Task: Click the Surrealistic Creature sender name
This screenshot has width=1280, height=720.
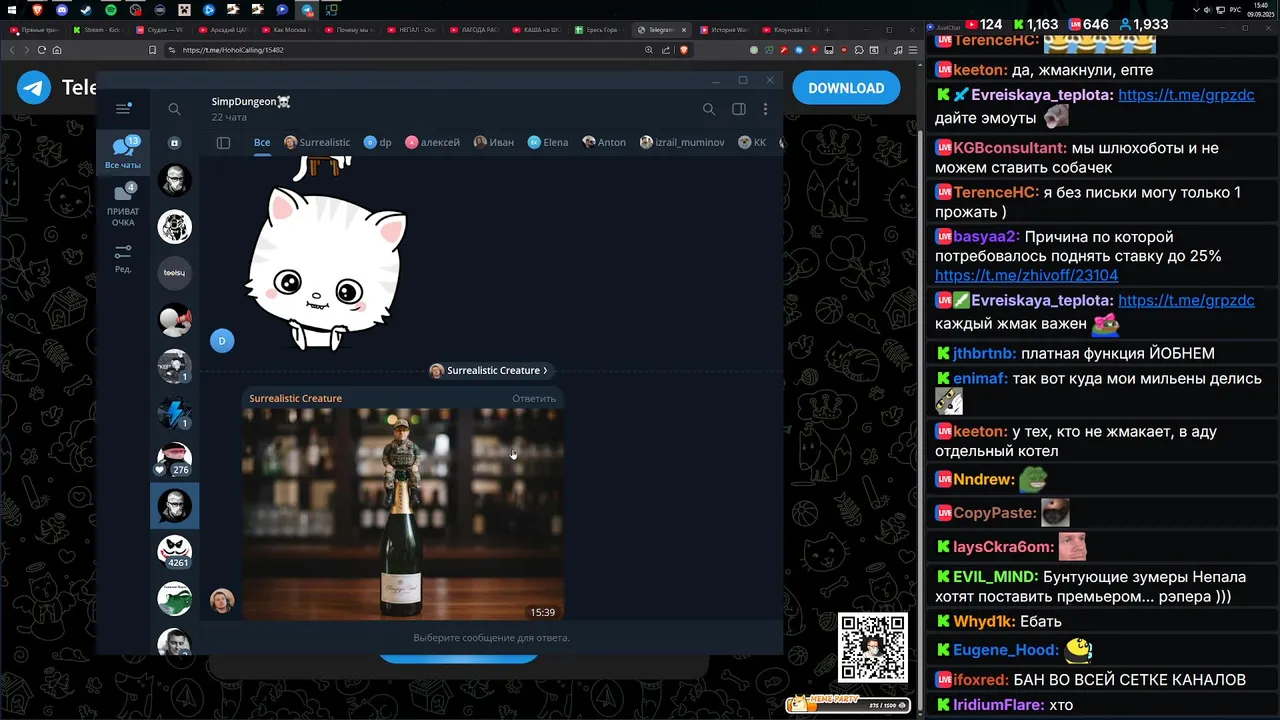Action: (x=295, y=398)
